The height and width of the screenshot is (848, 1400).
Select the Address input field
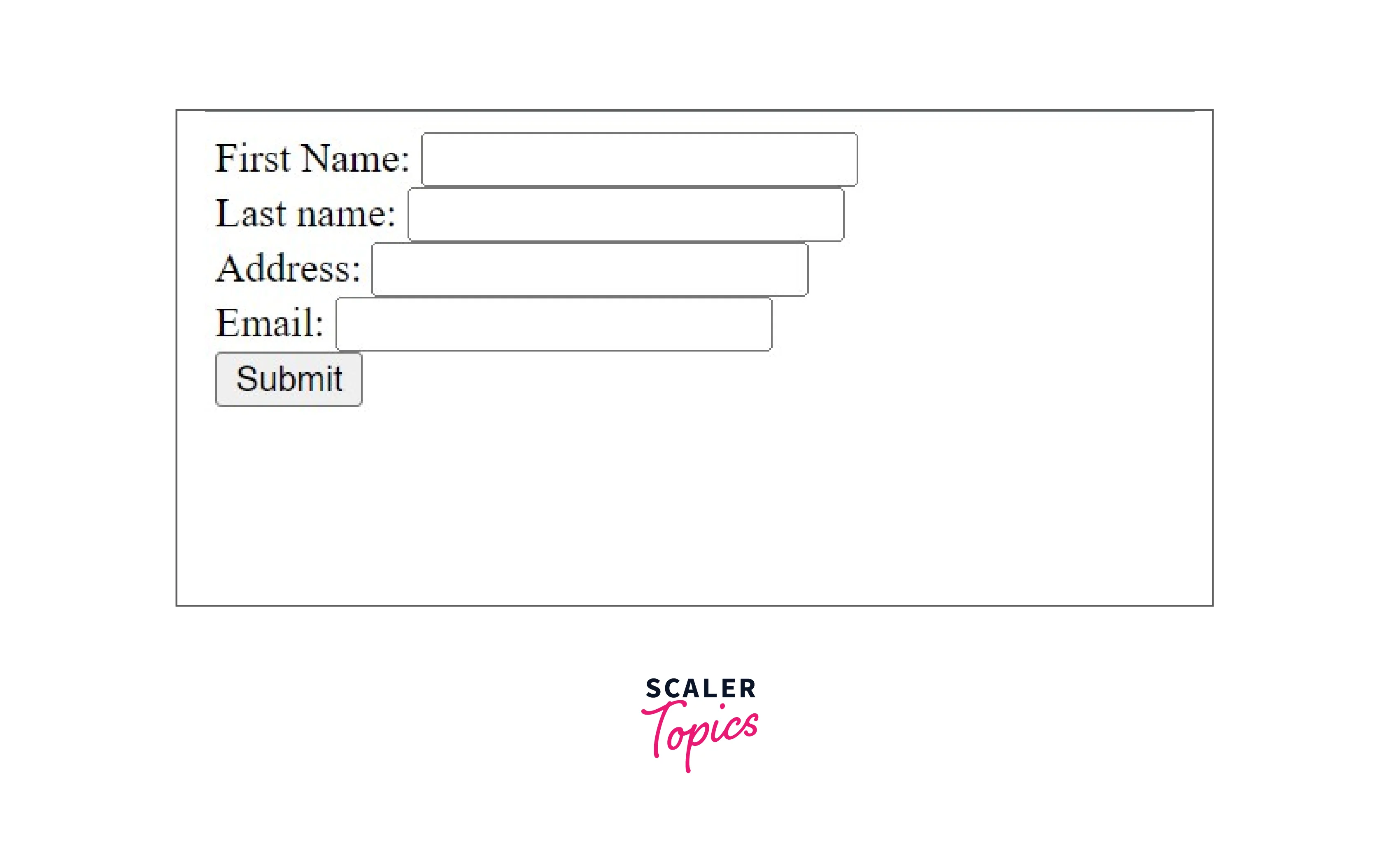pyautogui.click(x=590, y=269)
